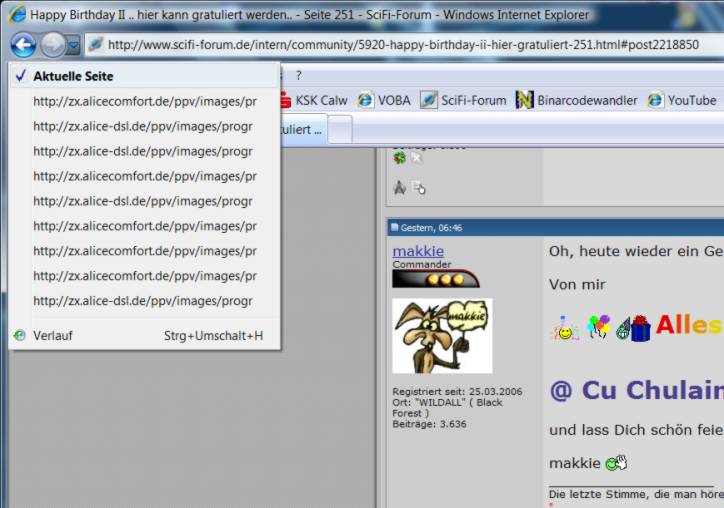Click the browser Forward arrow button
724x508 pixels.
[x=51, y=45]
